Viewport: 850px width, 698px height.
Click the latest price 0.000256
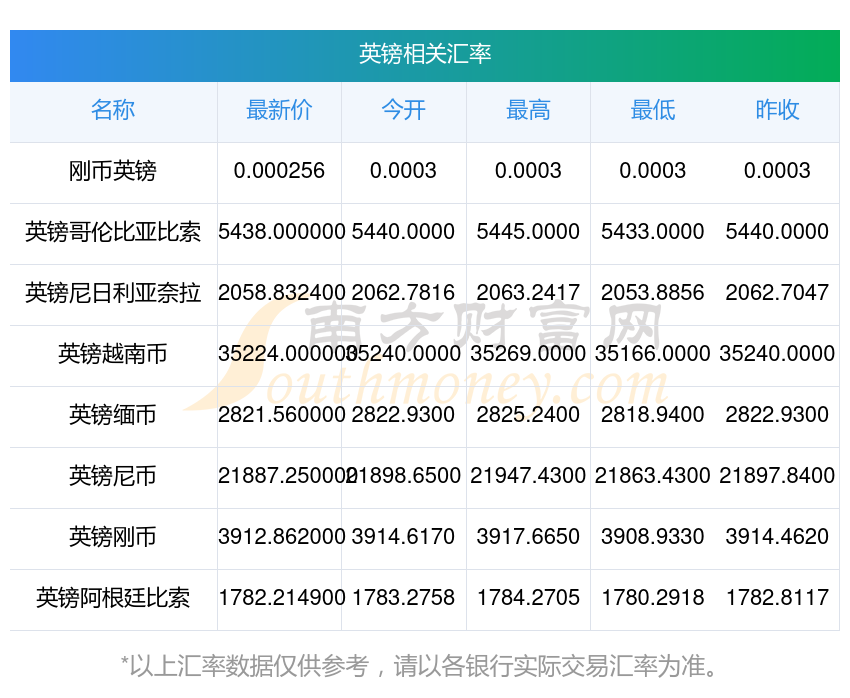279,171
